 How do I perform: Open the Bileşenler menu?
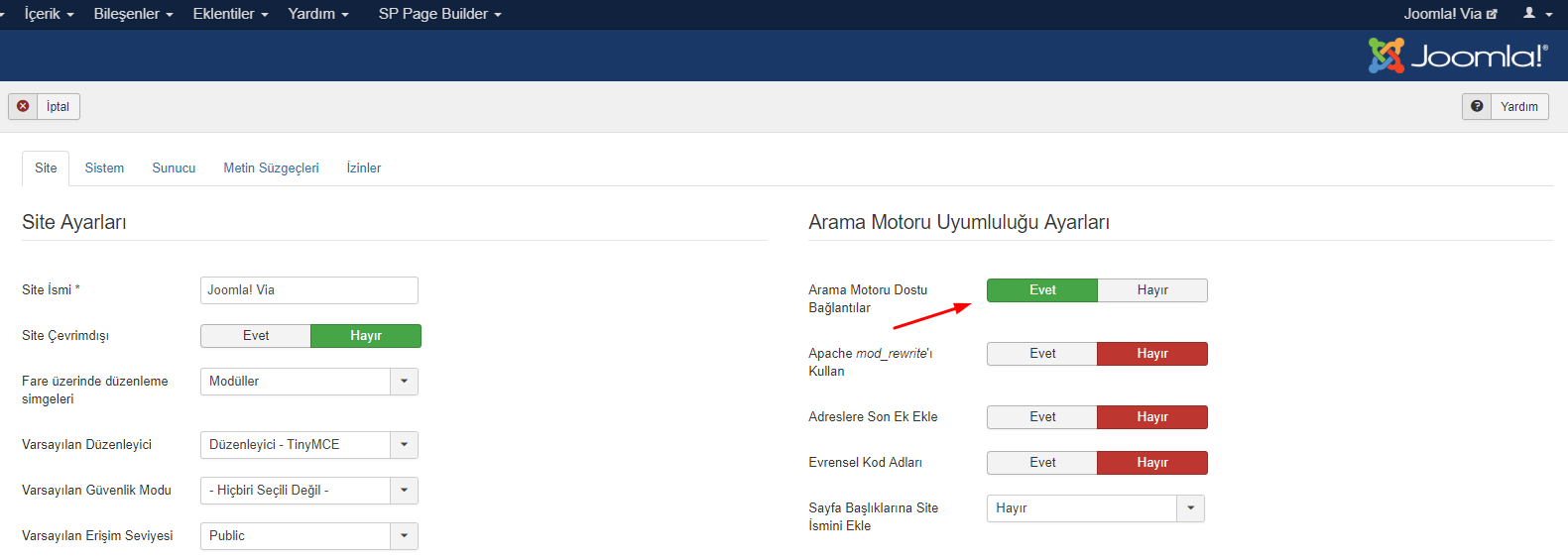(x=133, y=14)
